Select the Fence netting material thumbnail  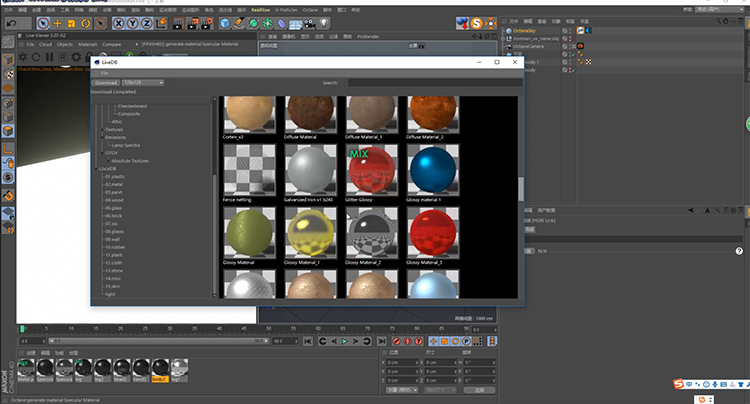[249, 170]
